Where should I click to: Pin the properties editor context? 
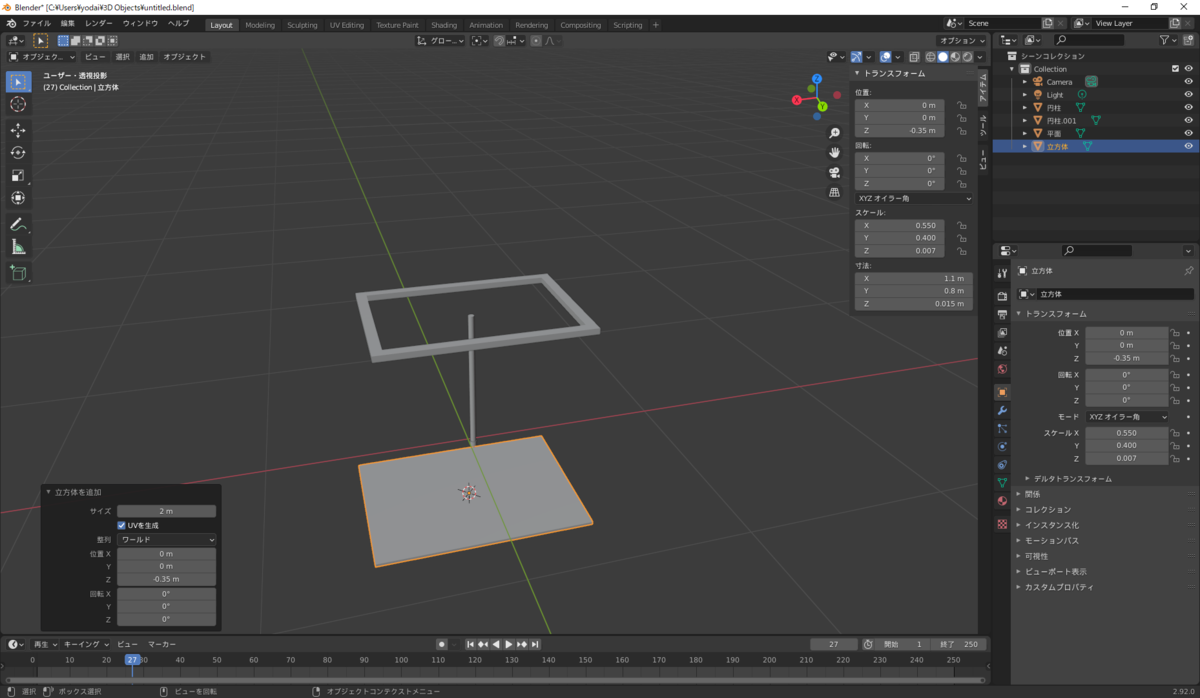click(x=1188, y=271)
